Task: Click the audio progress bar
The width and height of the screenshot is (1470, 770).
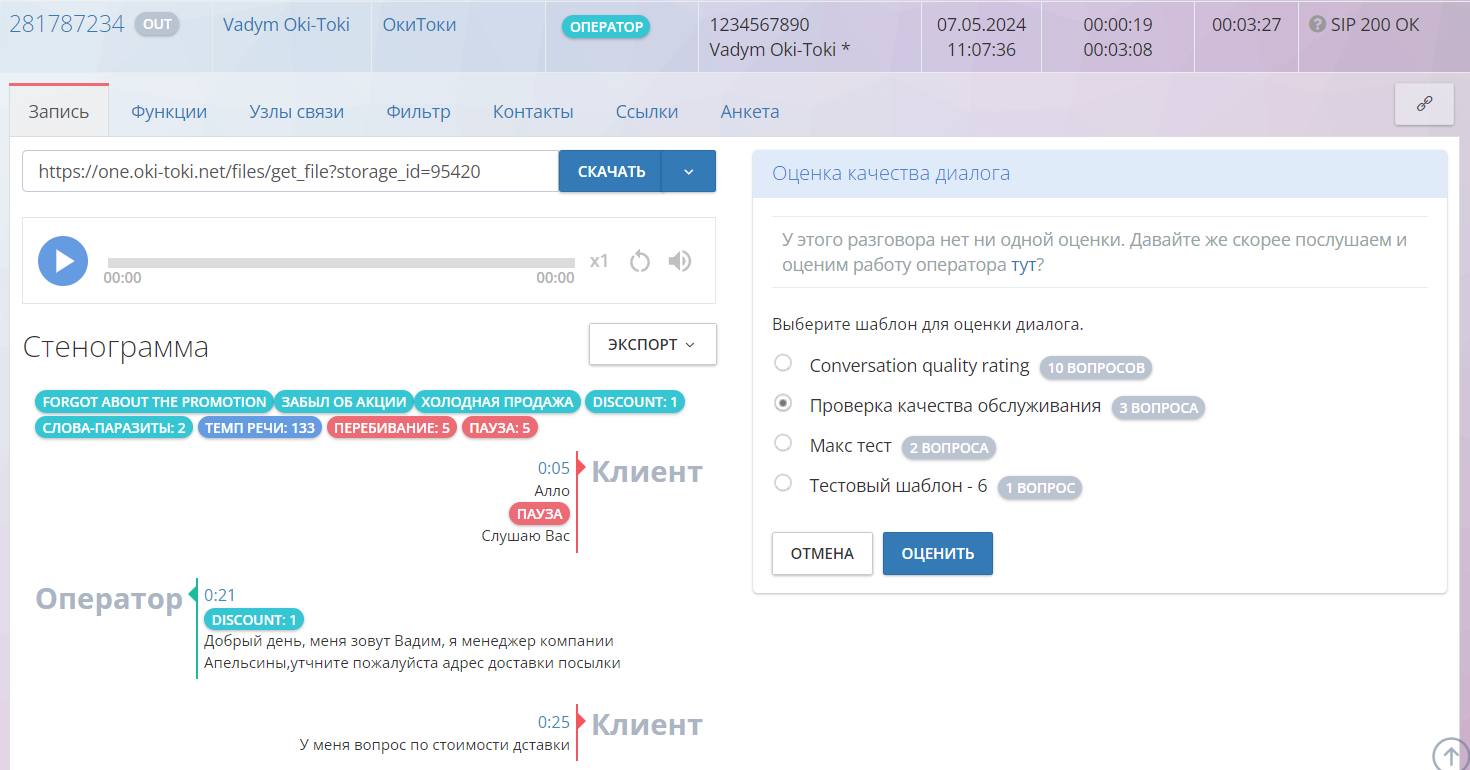Action: [x=341, y=263]
